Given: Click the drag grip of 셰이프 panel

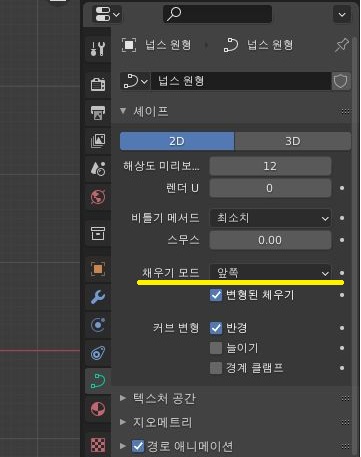Looking at the screenshot, I should [345, 111].
